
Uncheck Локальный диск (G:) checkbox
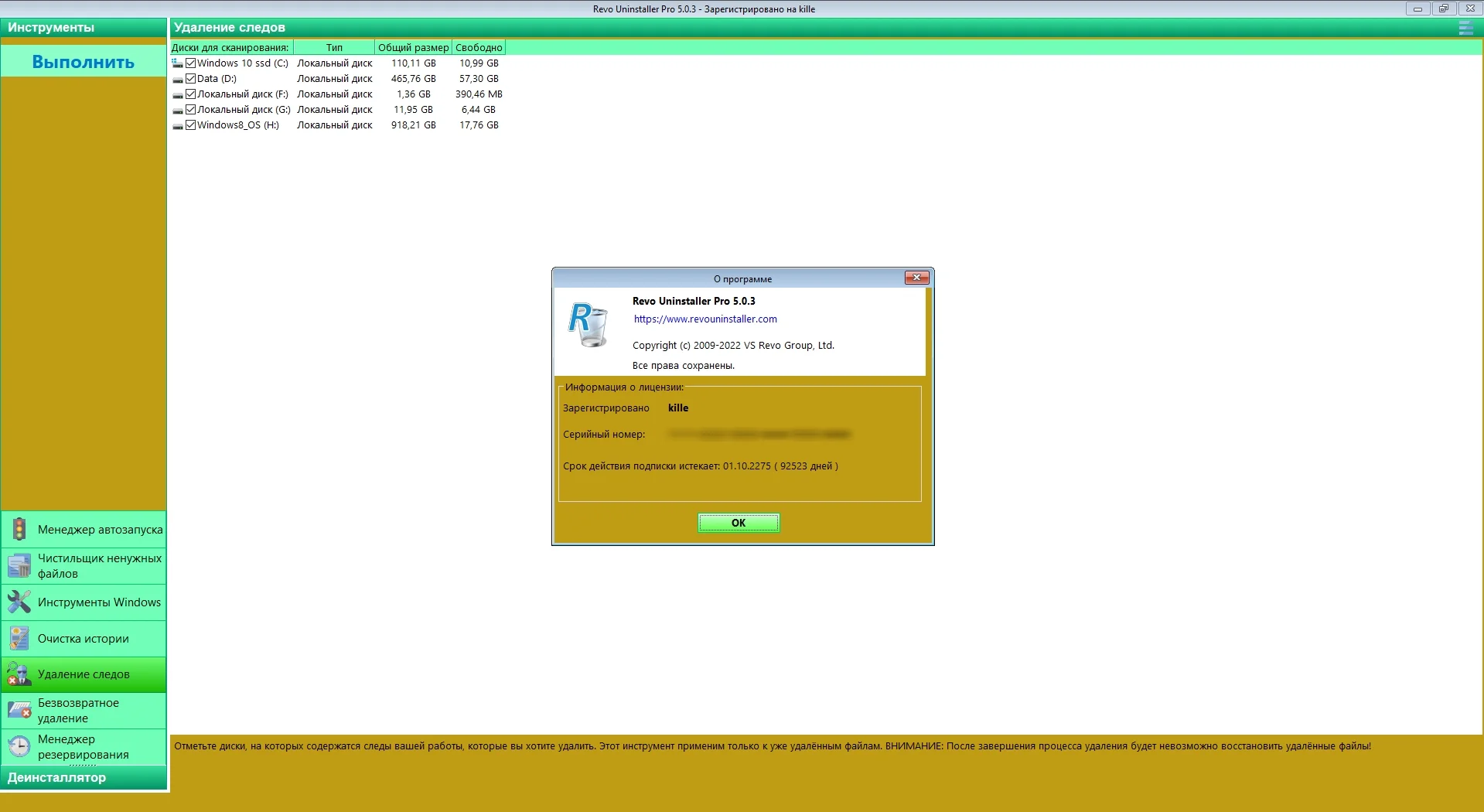(x=191, y=110)
